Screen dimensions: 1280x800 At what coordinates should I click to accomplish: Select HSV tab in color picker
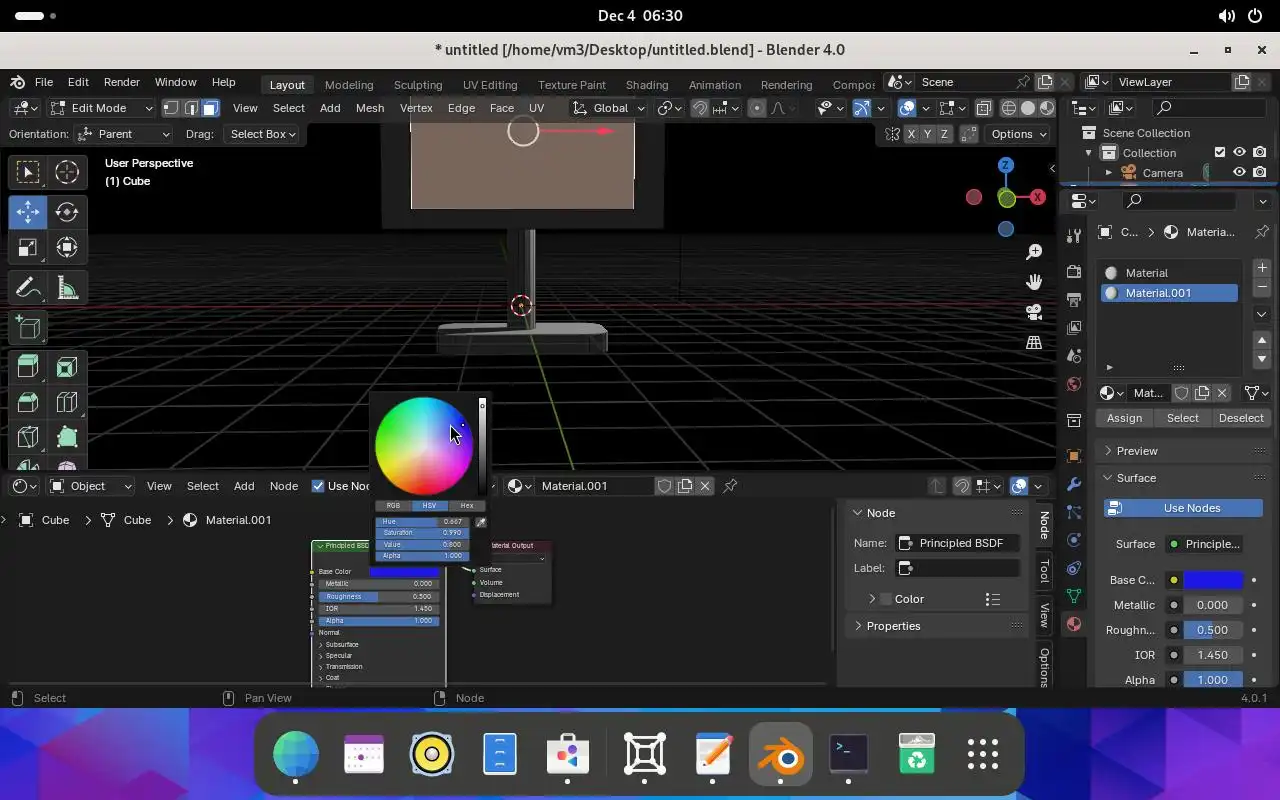[x=429, y=506]
